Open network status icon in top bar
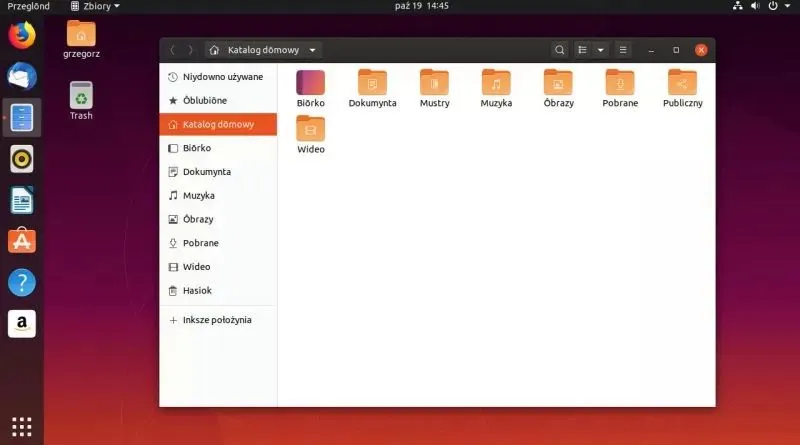Image resolution: width=800 pixels, height=445 pixels. (x=738, y=6)
